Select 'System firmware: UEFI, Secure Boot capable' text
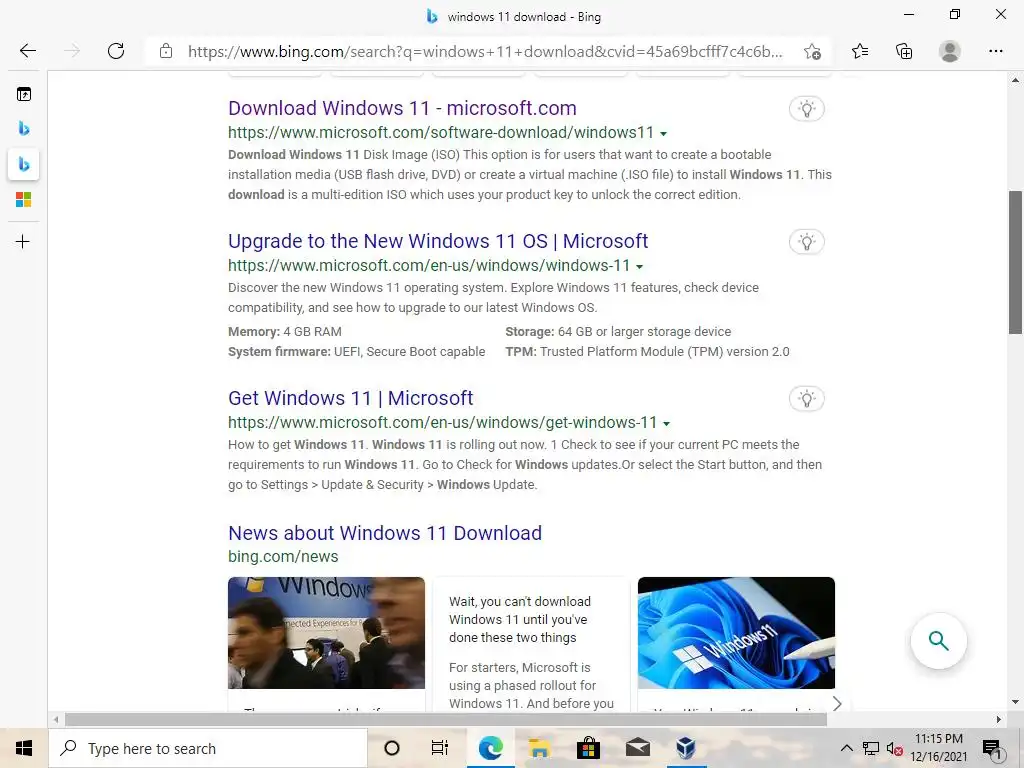Screen dimensions: 1024x768 point(357,352)
